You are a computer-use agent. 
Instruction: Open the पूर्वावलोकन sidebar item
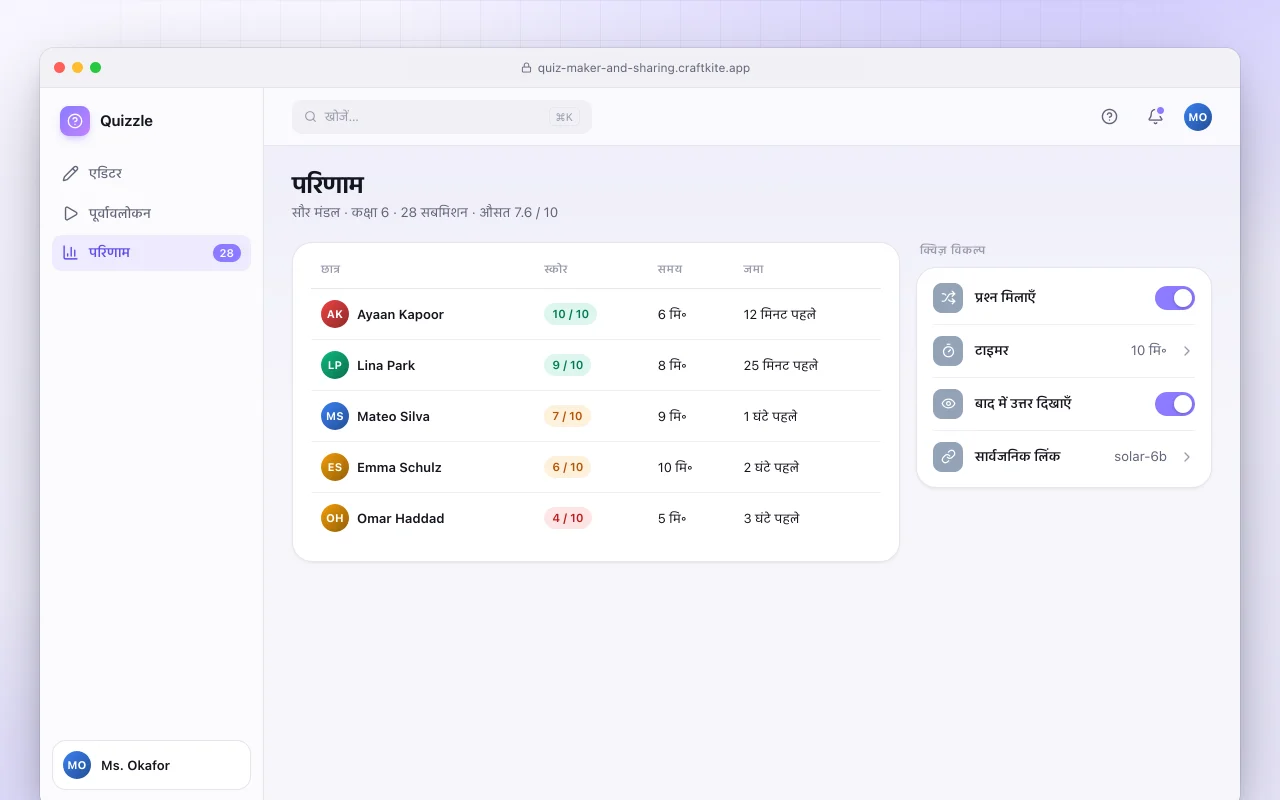pyautogui.click(x=151, y=214)
